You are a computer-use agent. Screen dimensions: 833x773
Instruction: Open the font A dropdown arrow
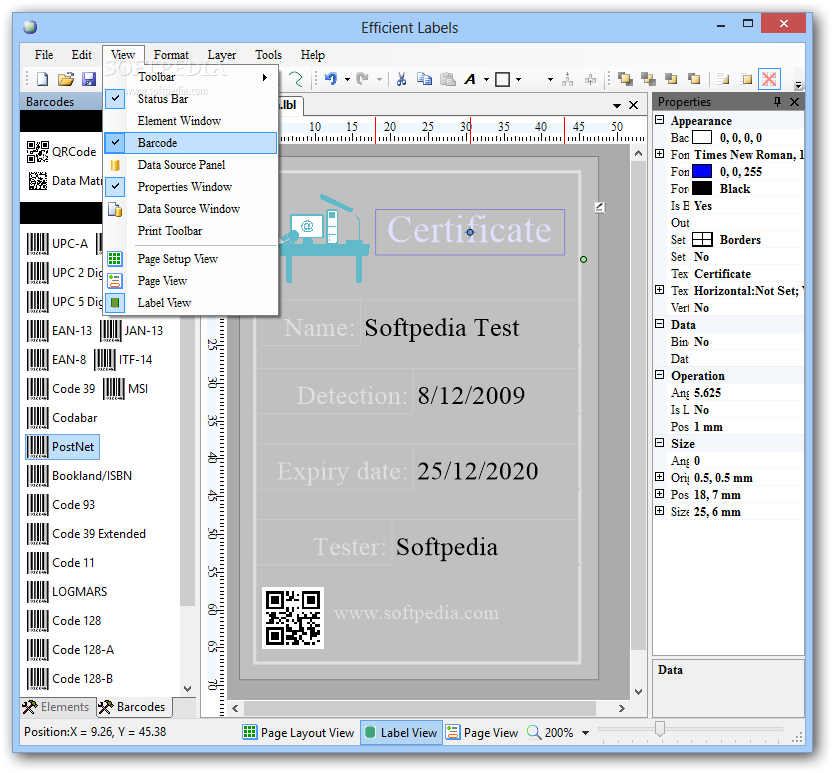coord(486,80)
